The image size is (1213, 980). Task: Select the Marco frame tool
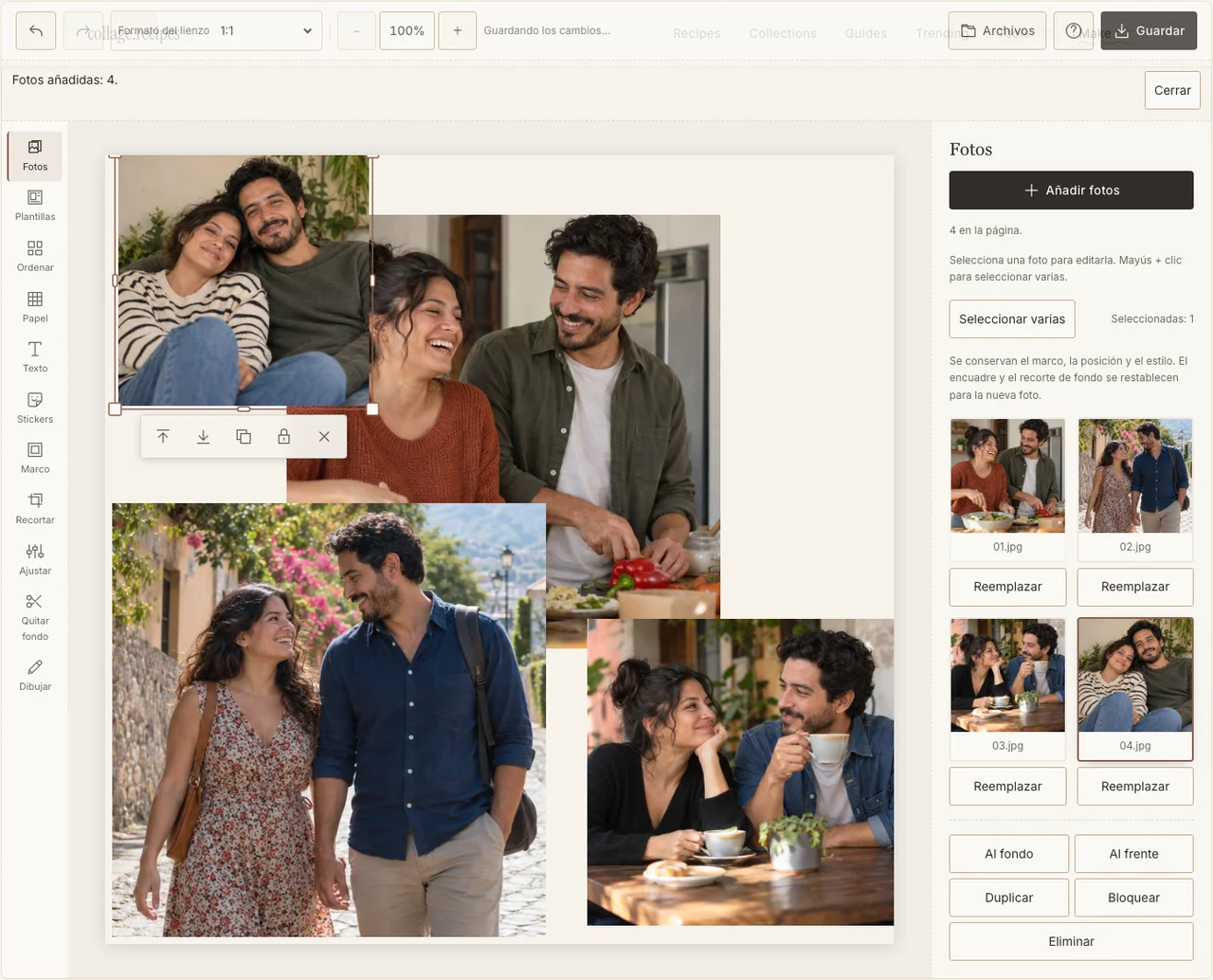pyautogui.click(x=35, y=459)
